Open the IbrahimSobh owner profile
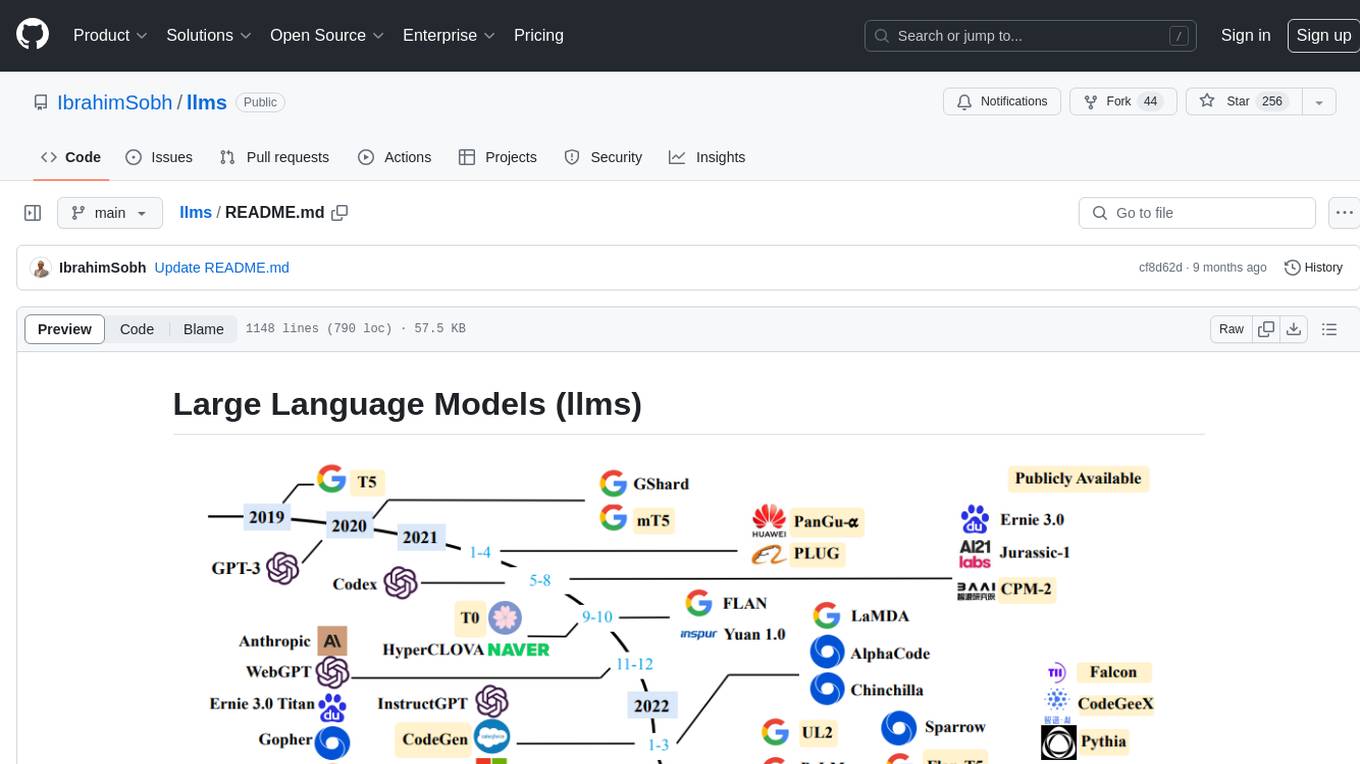1360x764 pixels. [115, 102]
